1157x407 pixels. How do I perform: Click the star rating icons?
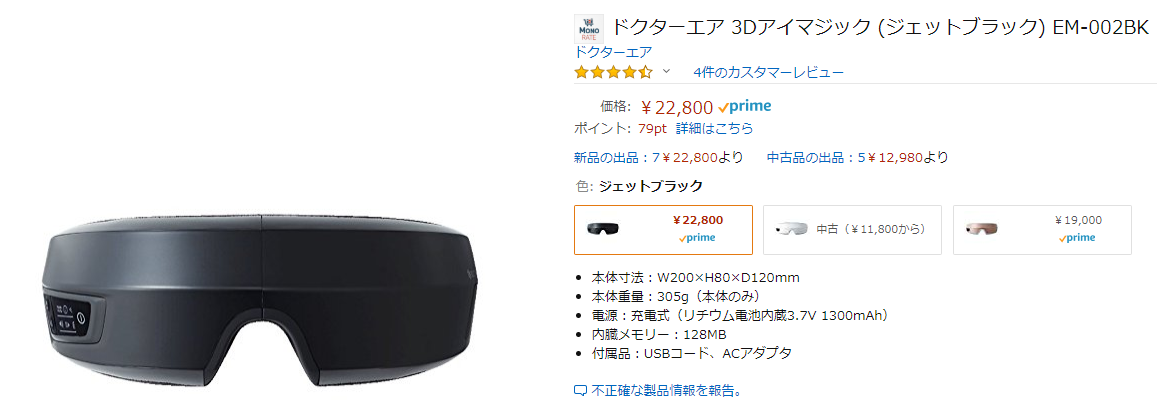click(613, 72)
